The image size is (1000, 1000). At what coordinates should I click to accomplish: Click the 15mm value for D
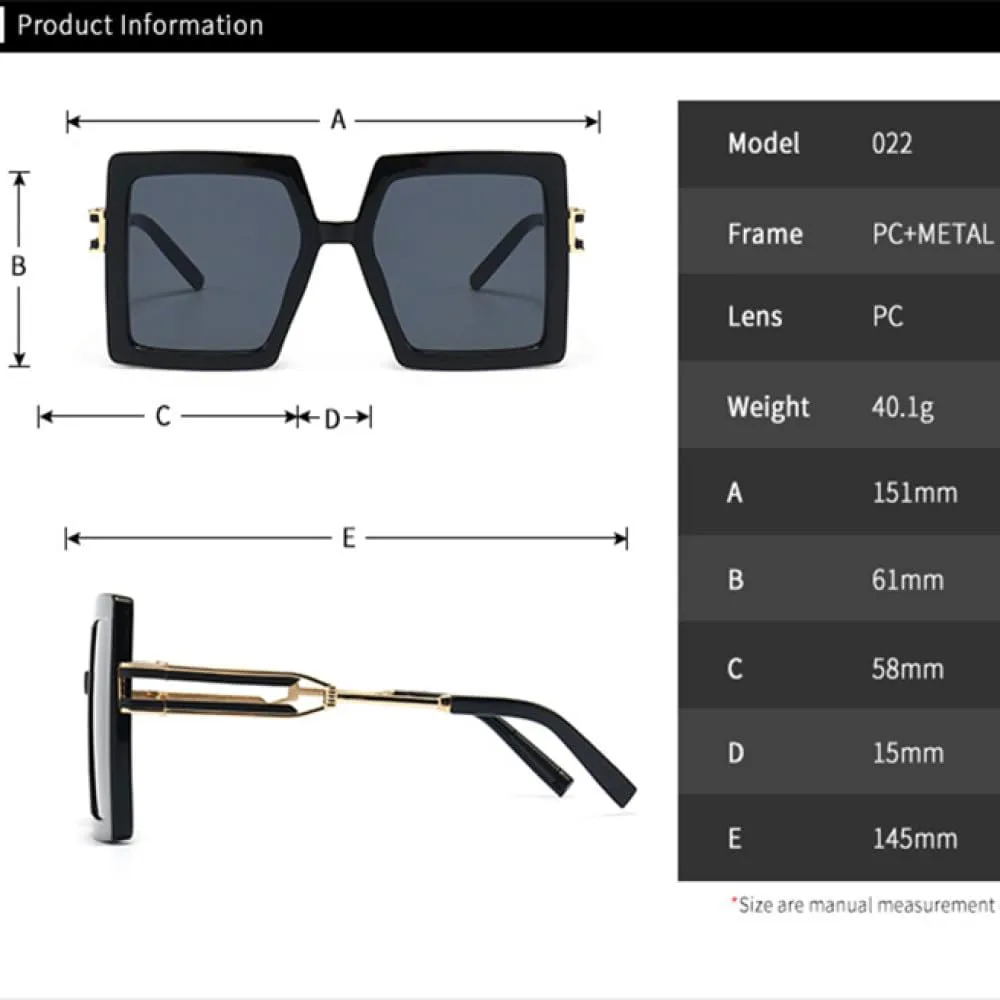tap(908, 753)
